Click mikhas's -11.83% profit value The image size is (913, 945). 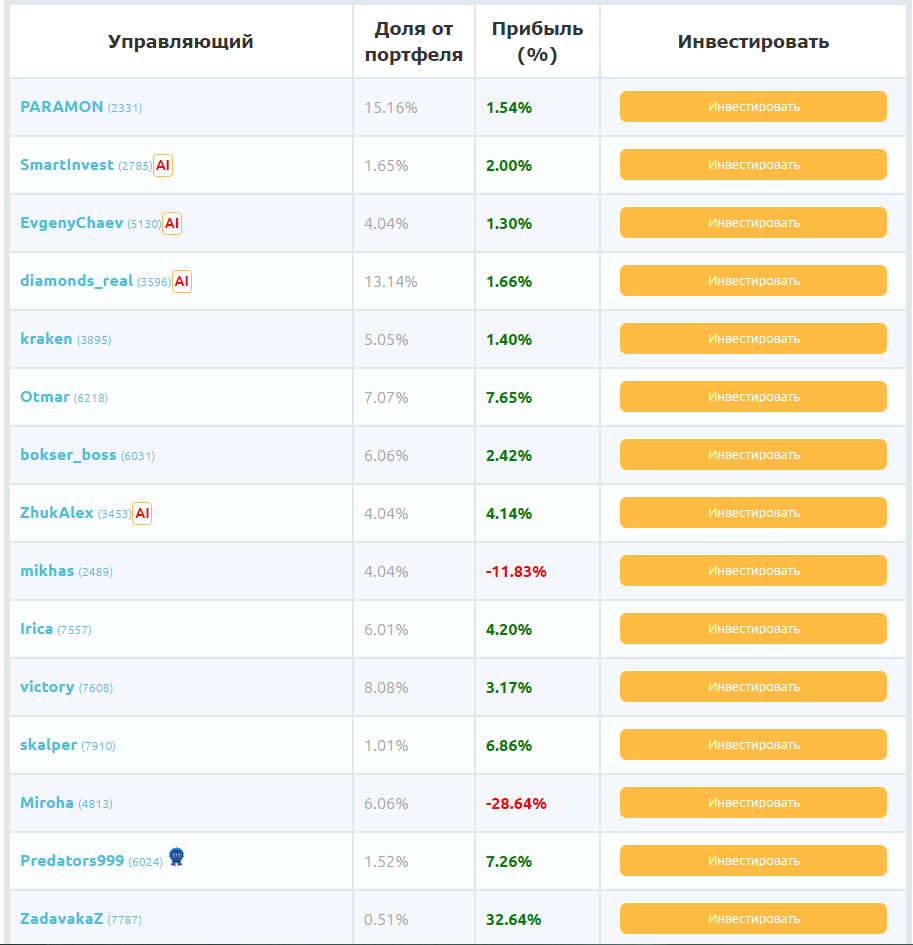(x=516, y=571)
